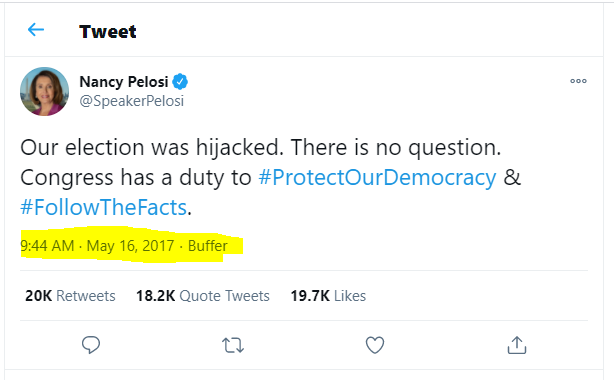Click the Nancy Pelosi display name
Viewport: 614px width, 380px height.
(124, 82)
